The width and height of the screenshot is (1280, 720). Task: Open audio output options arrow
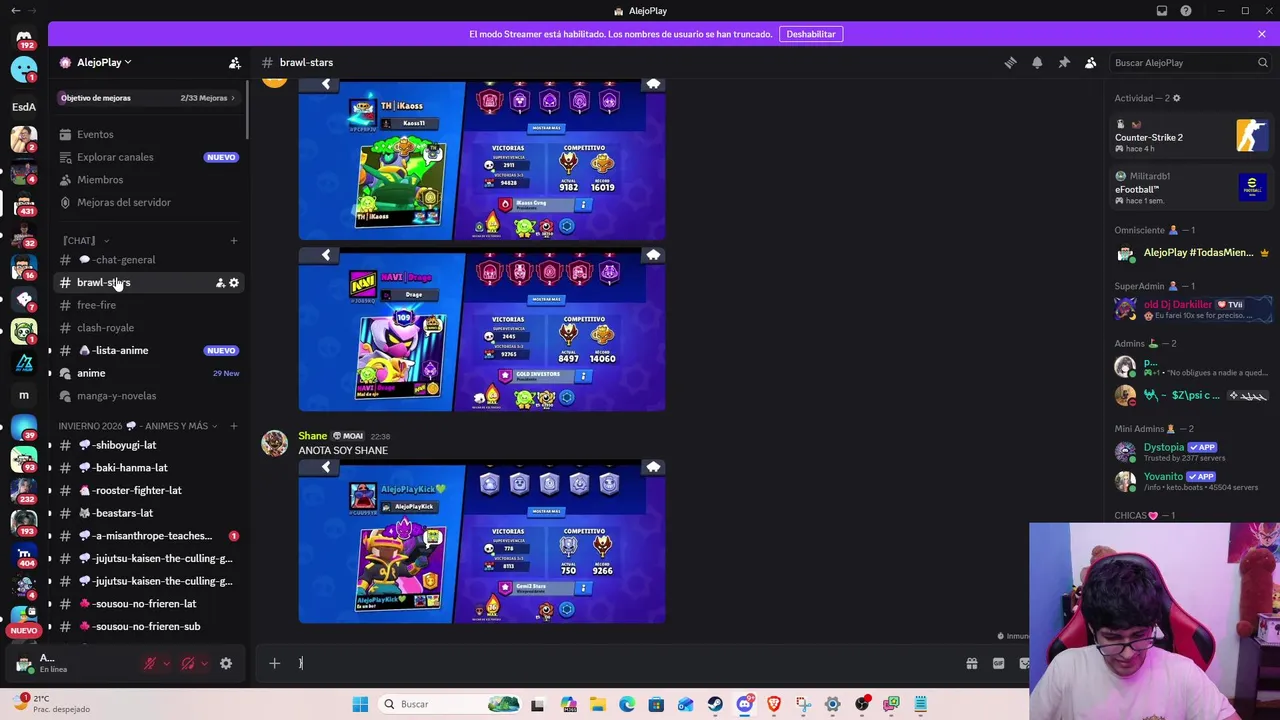pos(204,663)
